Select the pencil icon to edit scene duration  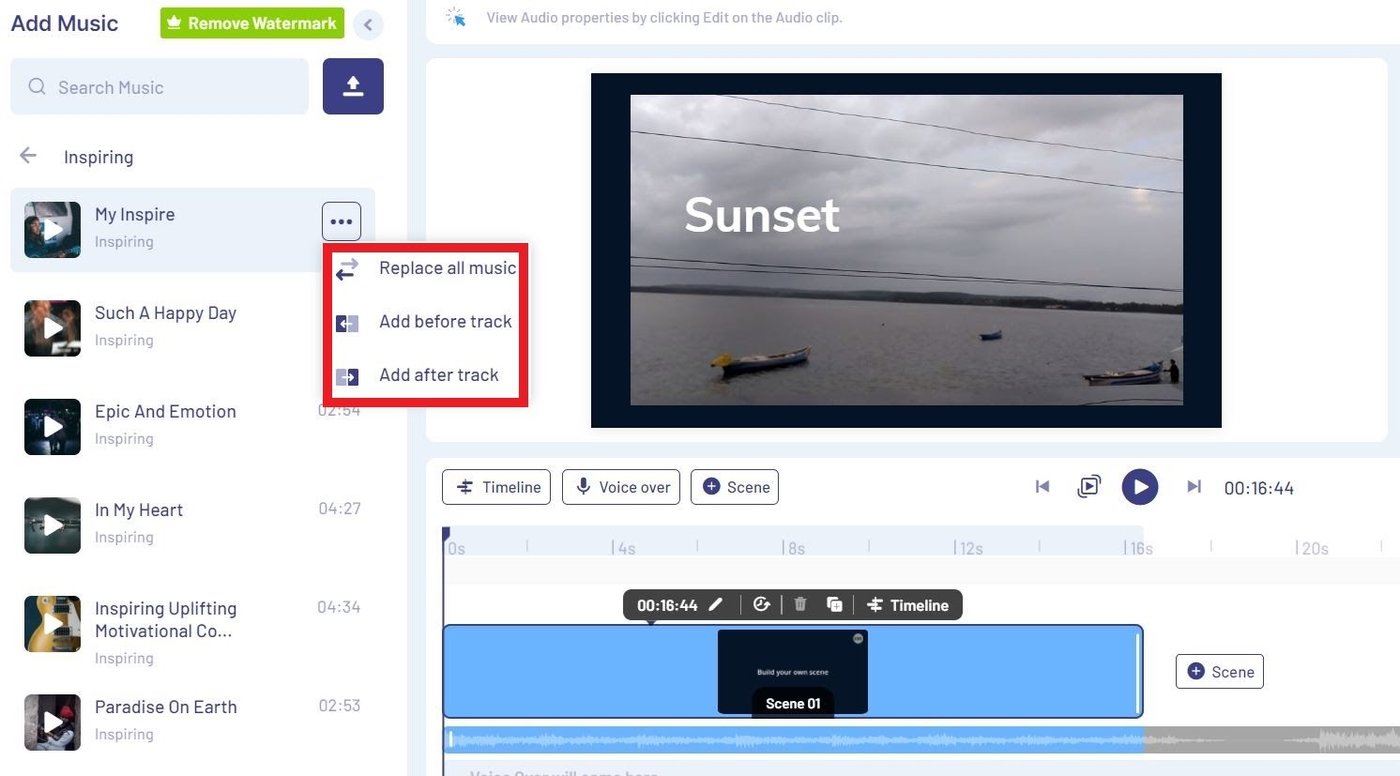point(714,604)
